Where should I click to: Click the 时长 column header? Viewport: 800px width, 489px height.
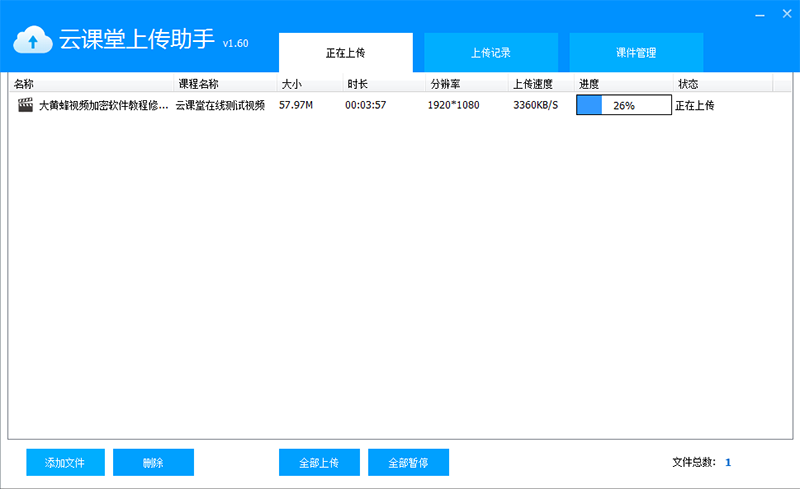click(357, 84)
